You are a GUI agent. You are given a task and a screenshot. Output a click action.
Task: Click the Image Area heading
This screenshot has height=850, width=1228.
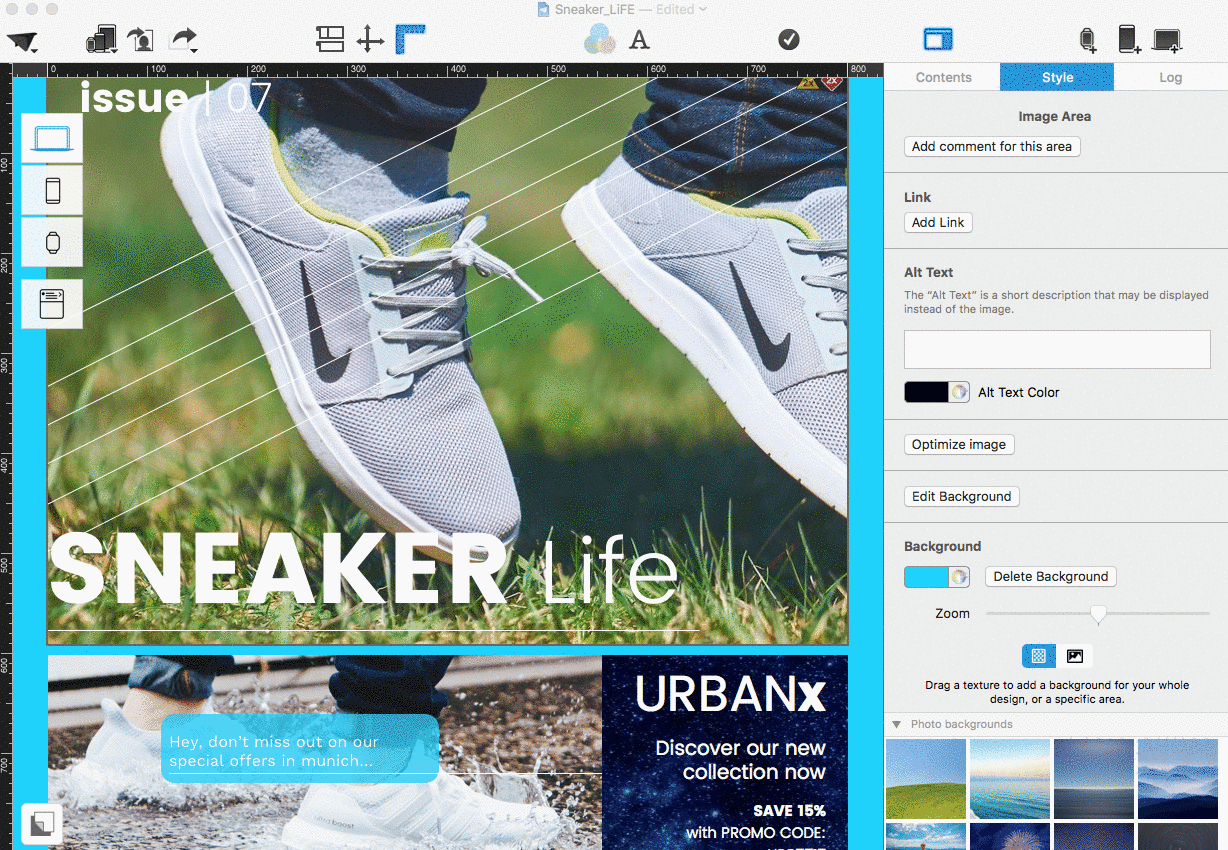pyautogui.click(x=1054, y=116)
